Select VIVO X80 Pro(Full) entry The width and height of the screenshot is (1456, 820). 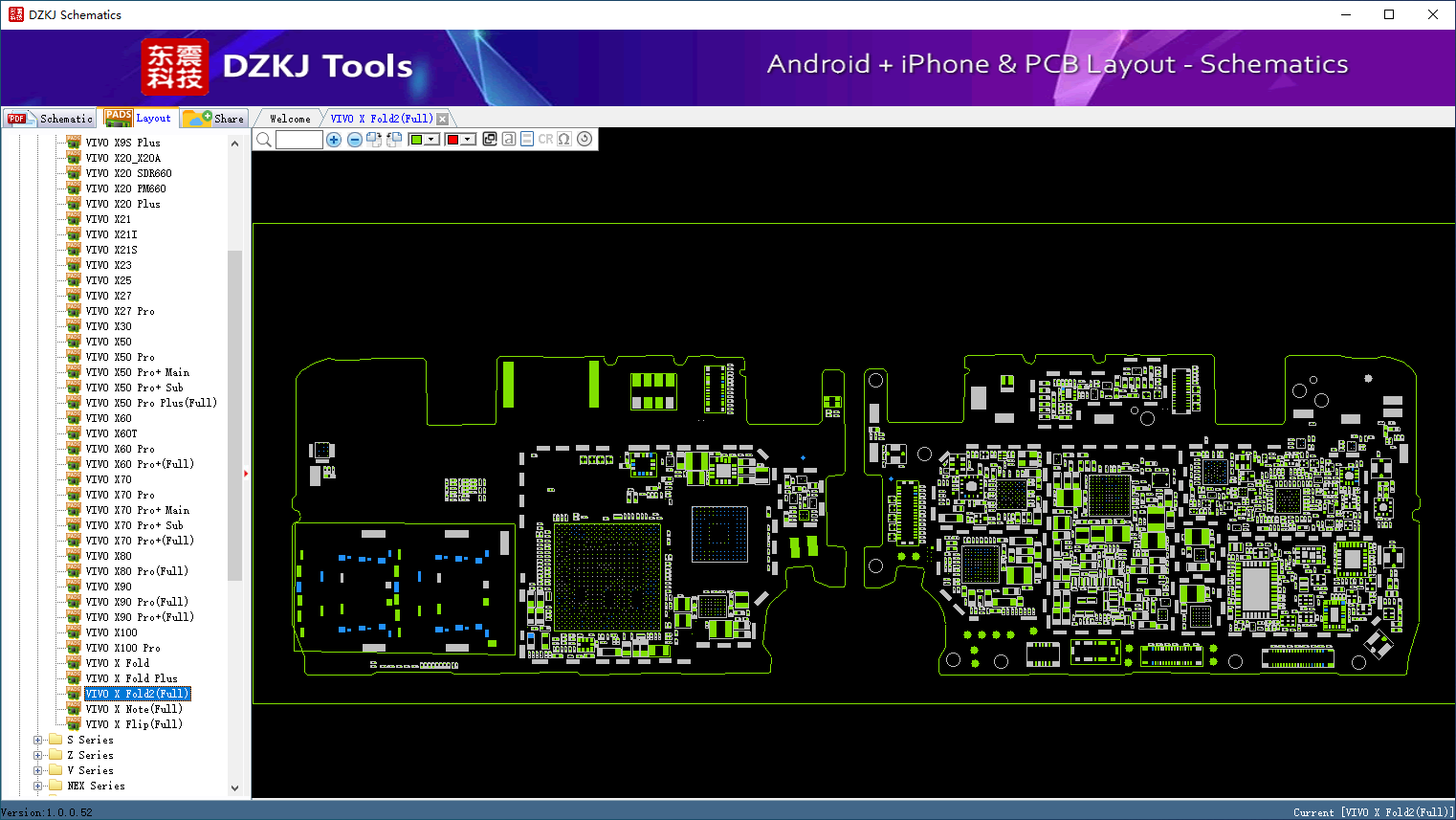137,571
